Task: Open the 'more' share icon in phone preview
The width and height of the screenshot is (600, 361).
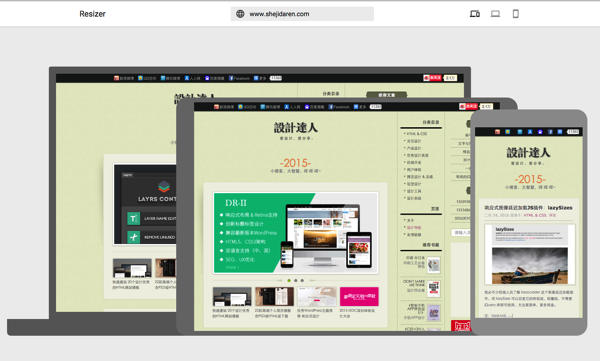Action: point(560,132)
